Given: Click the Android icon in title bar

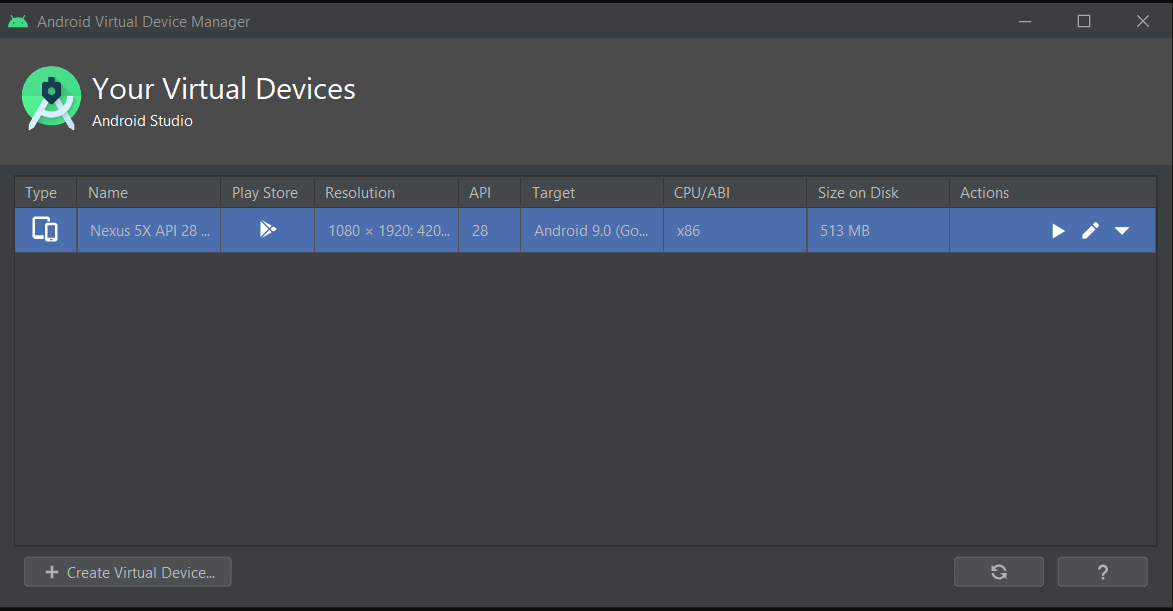Looking at the screenshot, I should click(18, 22).
